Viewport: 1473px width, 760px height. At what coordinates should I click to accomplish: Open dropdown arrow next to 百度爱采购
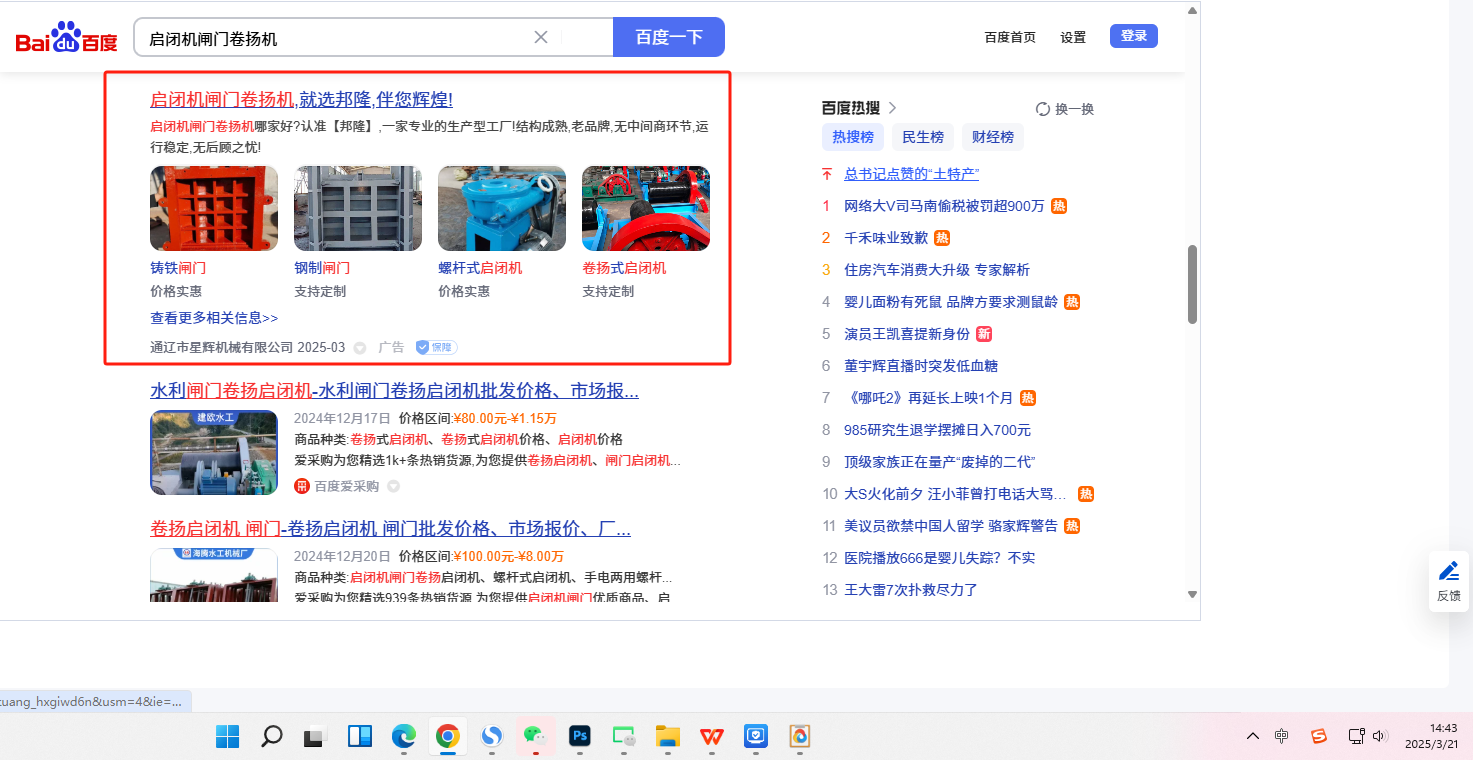tap(393, 486)
